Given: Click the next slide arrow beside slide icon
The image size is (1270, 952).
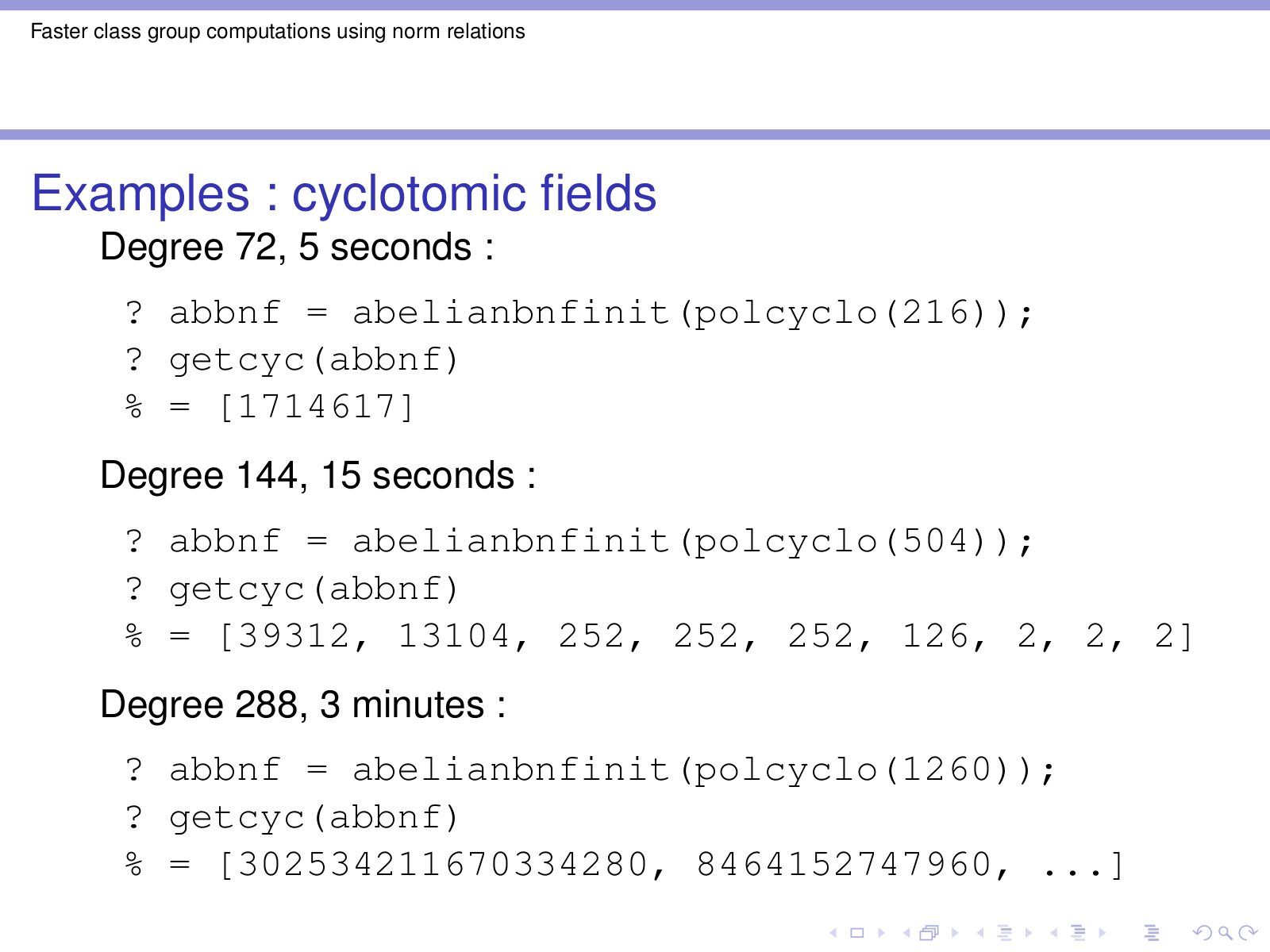Looking at the screenshot, I should pyautogui.click(x=881, y=933).
